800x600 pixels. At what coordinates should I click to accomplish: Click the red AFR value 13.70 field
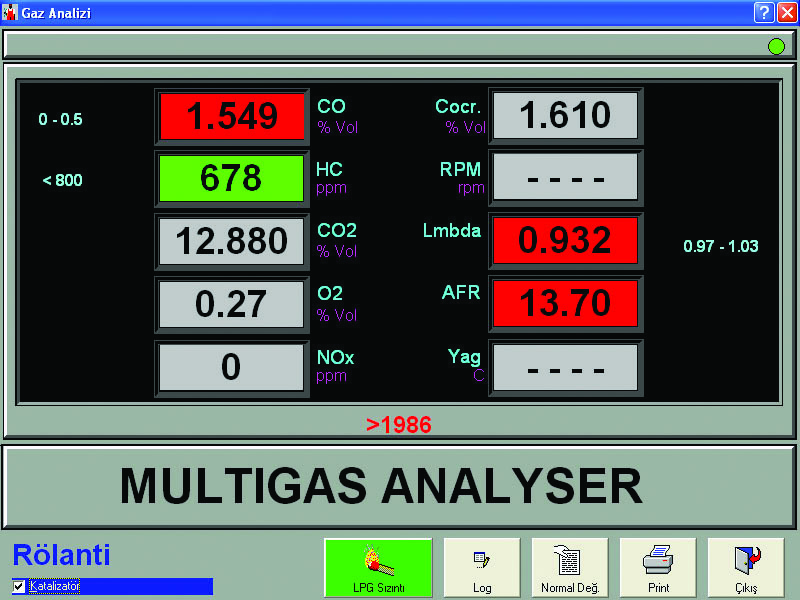(x=565, y=304)
